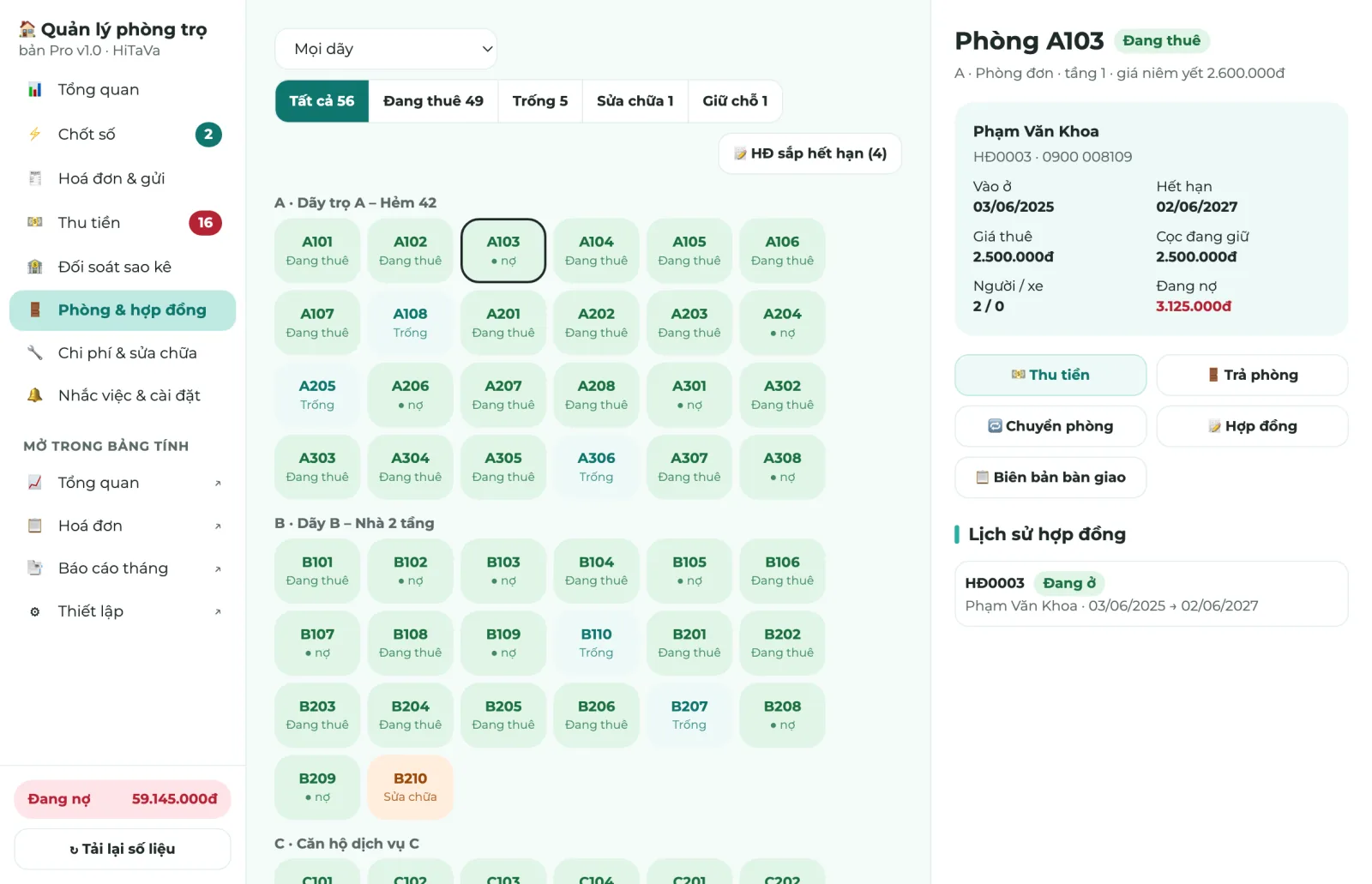This screenshot has height=884, width=1372.
Task: Select room card B207
Action: coord(689,715)
